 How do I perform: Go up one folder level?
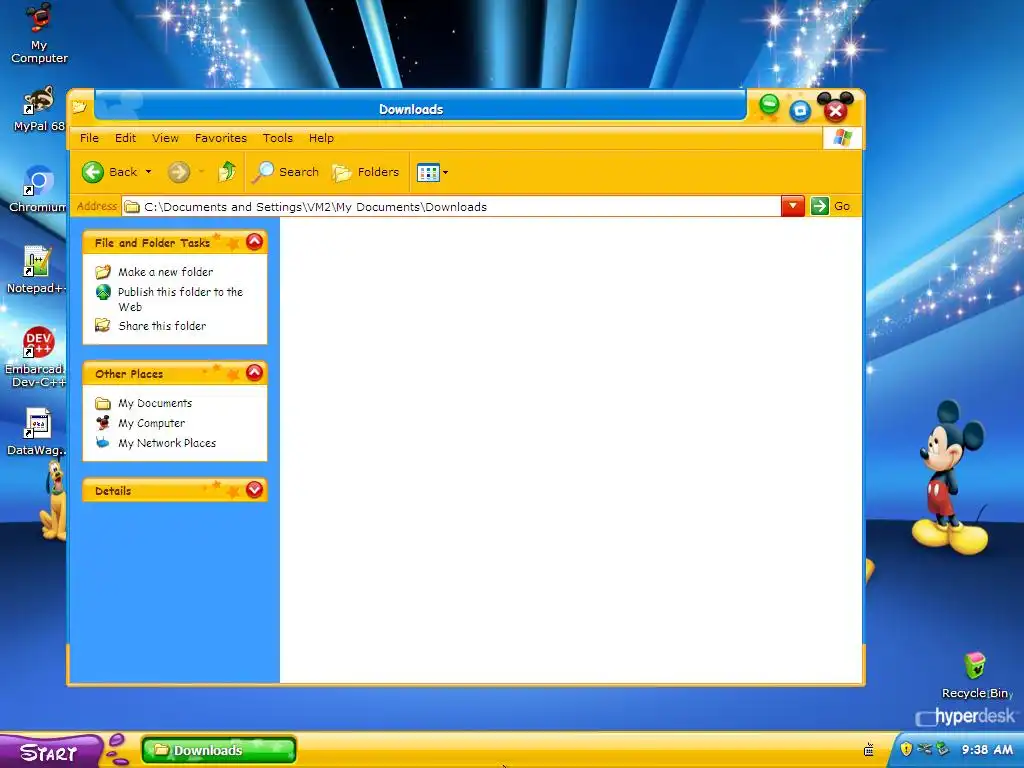[227, 172]
